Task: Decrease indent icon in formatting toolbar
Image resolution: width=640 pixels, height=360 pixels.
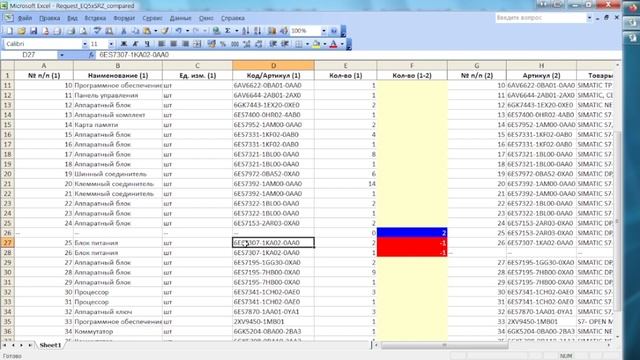Action: 273,44
